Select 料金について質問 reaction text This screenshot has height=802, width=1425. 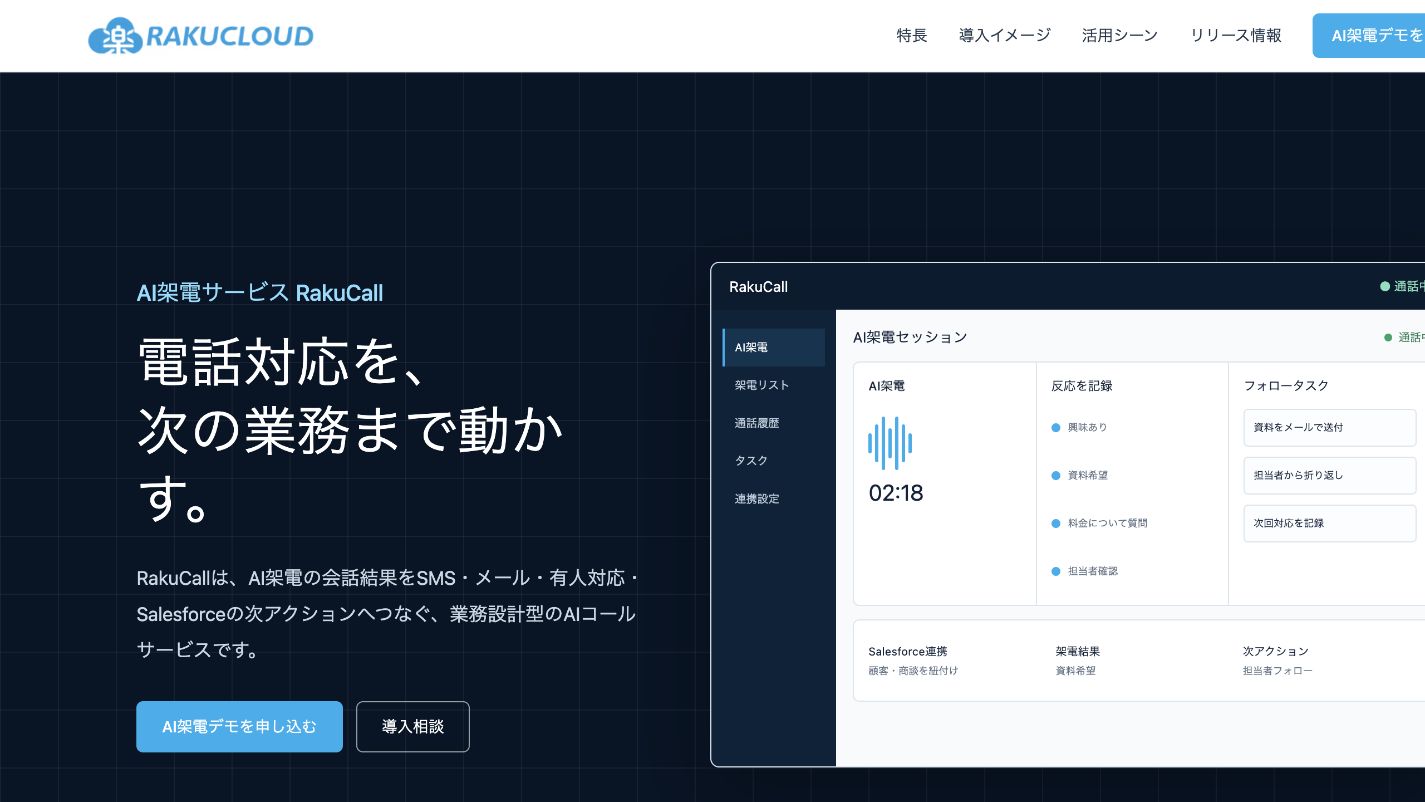coord(1108,524)
